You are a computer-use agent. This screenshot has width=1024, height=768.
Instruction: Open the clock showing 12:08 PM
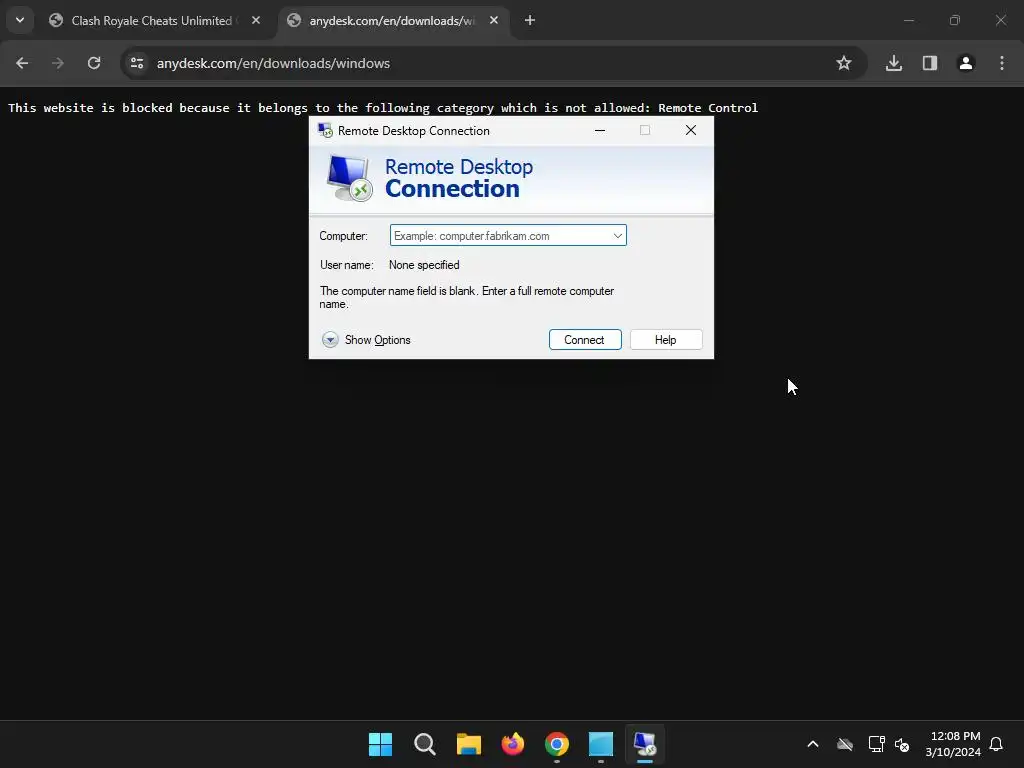[953, 744]
